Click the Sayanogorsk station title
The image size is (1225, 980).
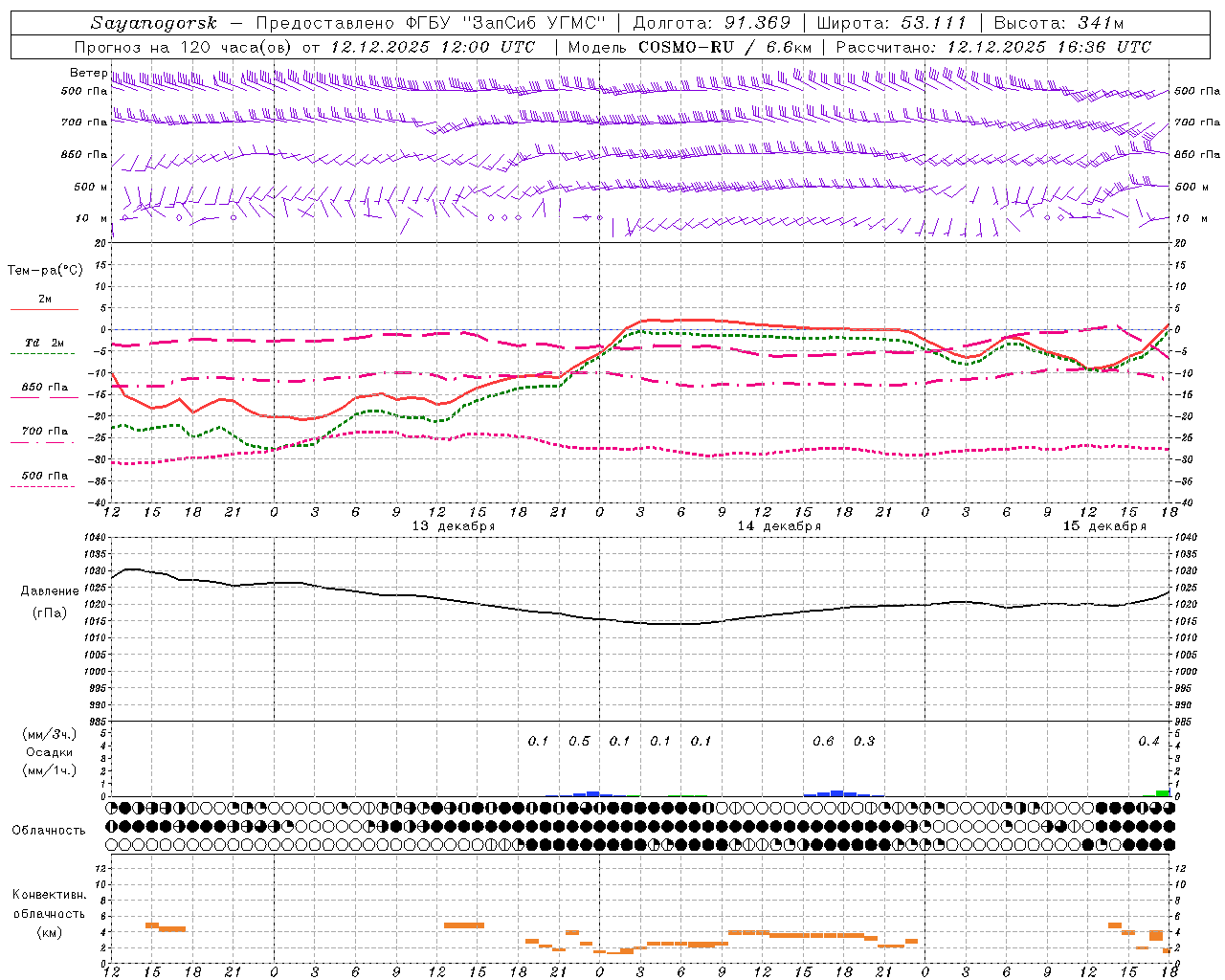click(153, 23)
